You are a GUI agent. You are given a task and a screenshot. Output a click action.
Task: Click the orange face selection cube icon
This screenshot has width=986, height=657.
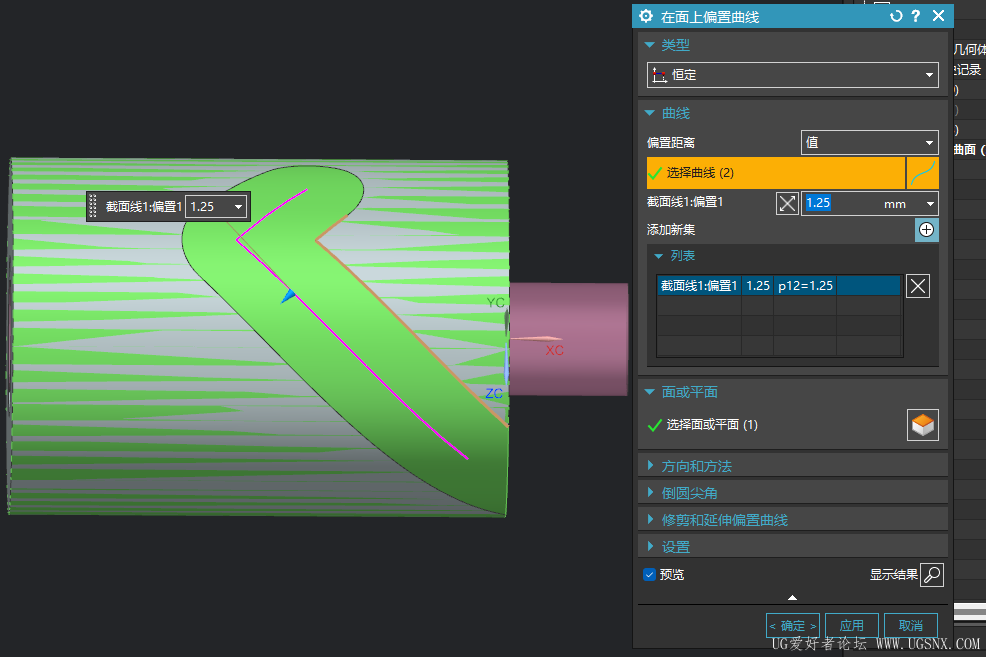point(922,425)
